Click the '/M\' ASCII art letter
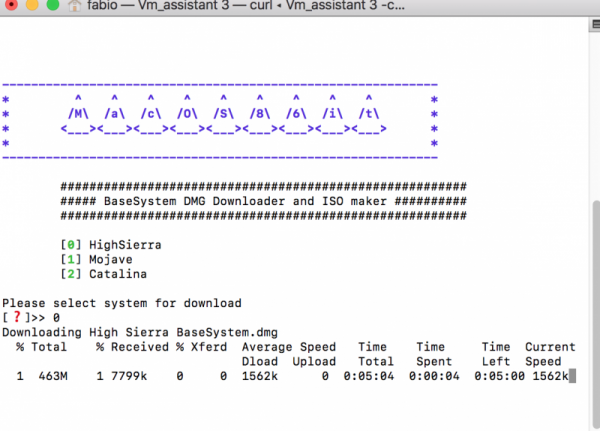 [78, 114]
